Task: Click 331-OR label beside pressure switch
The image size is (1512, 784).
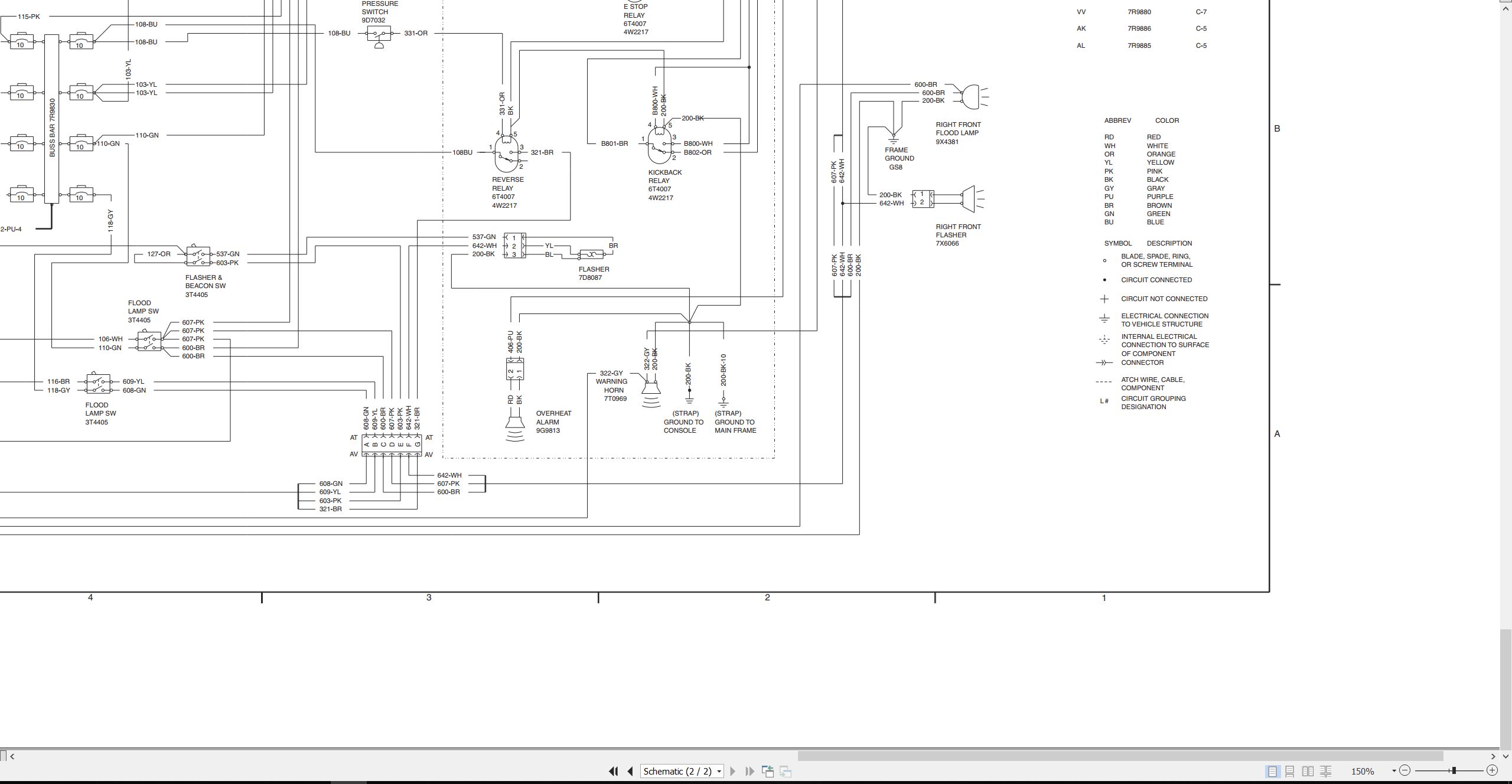Action: pos(416,33)
